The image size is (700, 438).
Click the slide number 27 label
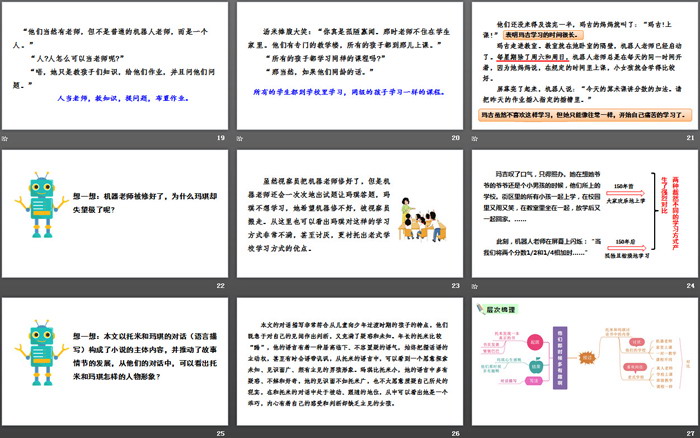[x=687, y=432]
